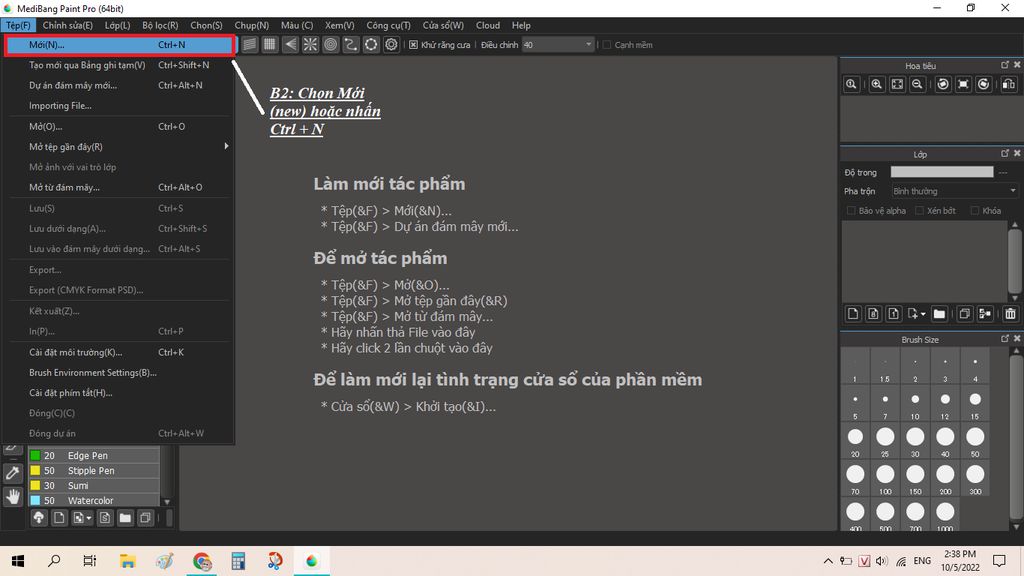Click add new brush page icon
The height and width of the screenshot is (576, 1024).
pos(59,518)
